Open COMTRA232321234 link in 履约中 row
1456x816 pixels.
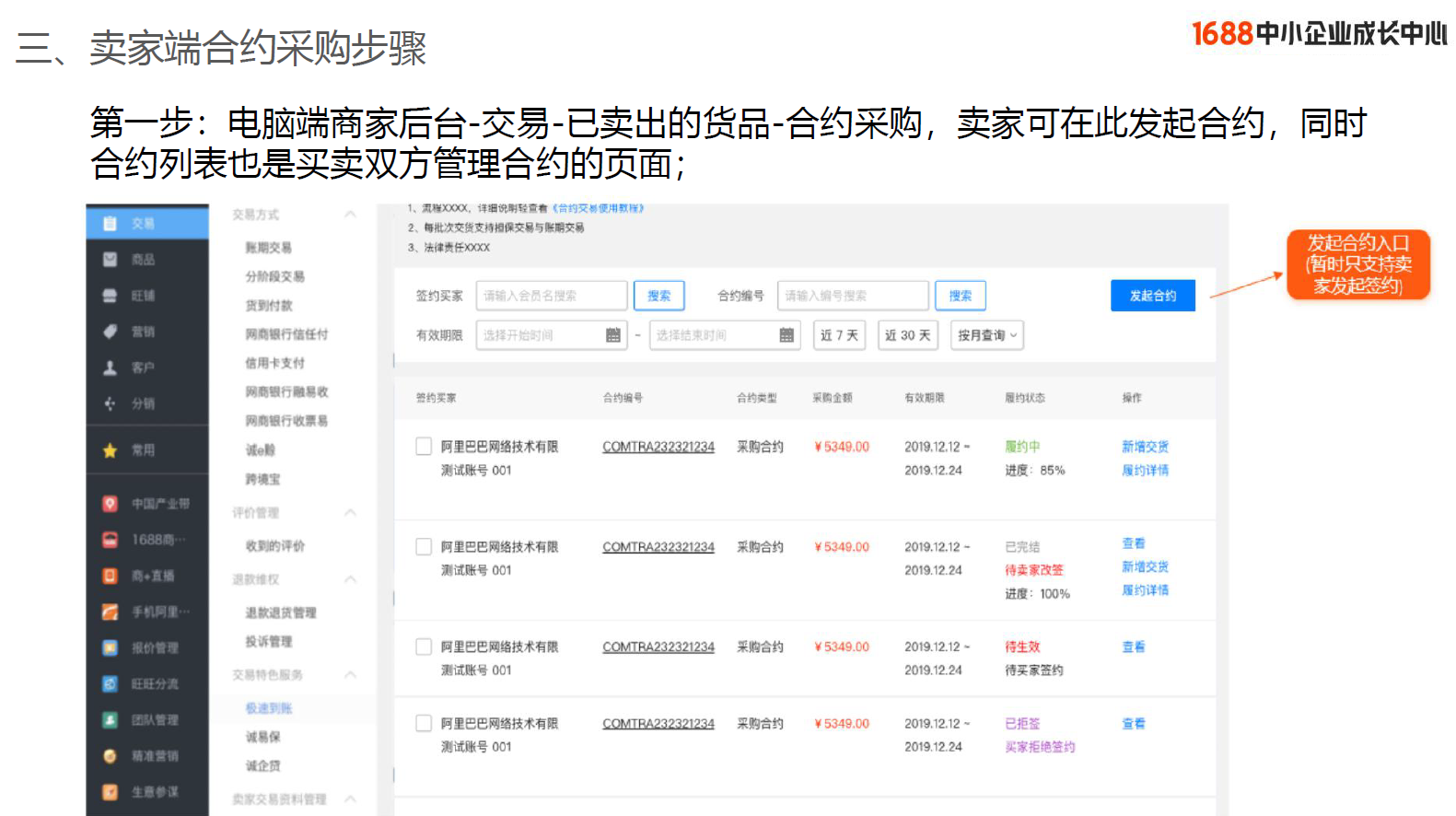(x=658, y=447)
